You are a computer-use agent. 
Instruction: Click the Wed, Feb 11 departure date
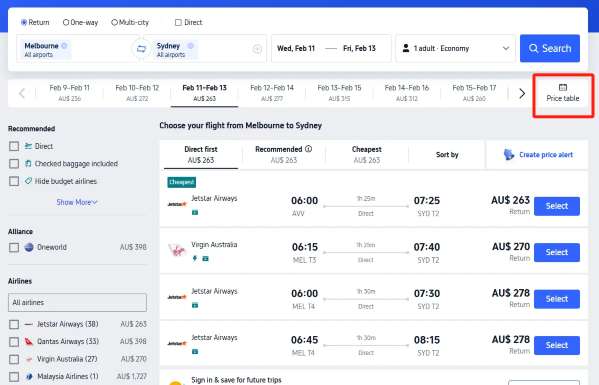pos(296,49)
